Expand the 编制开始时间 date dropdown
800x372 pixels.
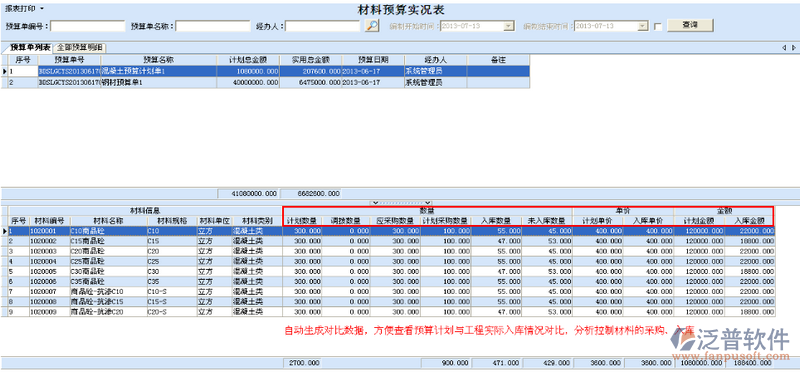(509, 26)
